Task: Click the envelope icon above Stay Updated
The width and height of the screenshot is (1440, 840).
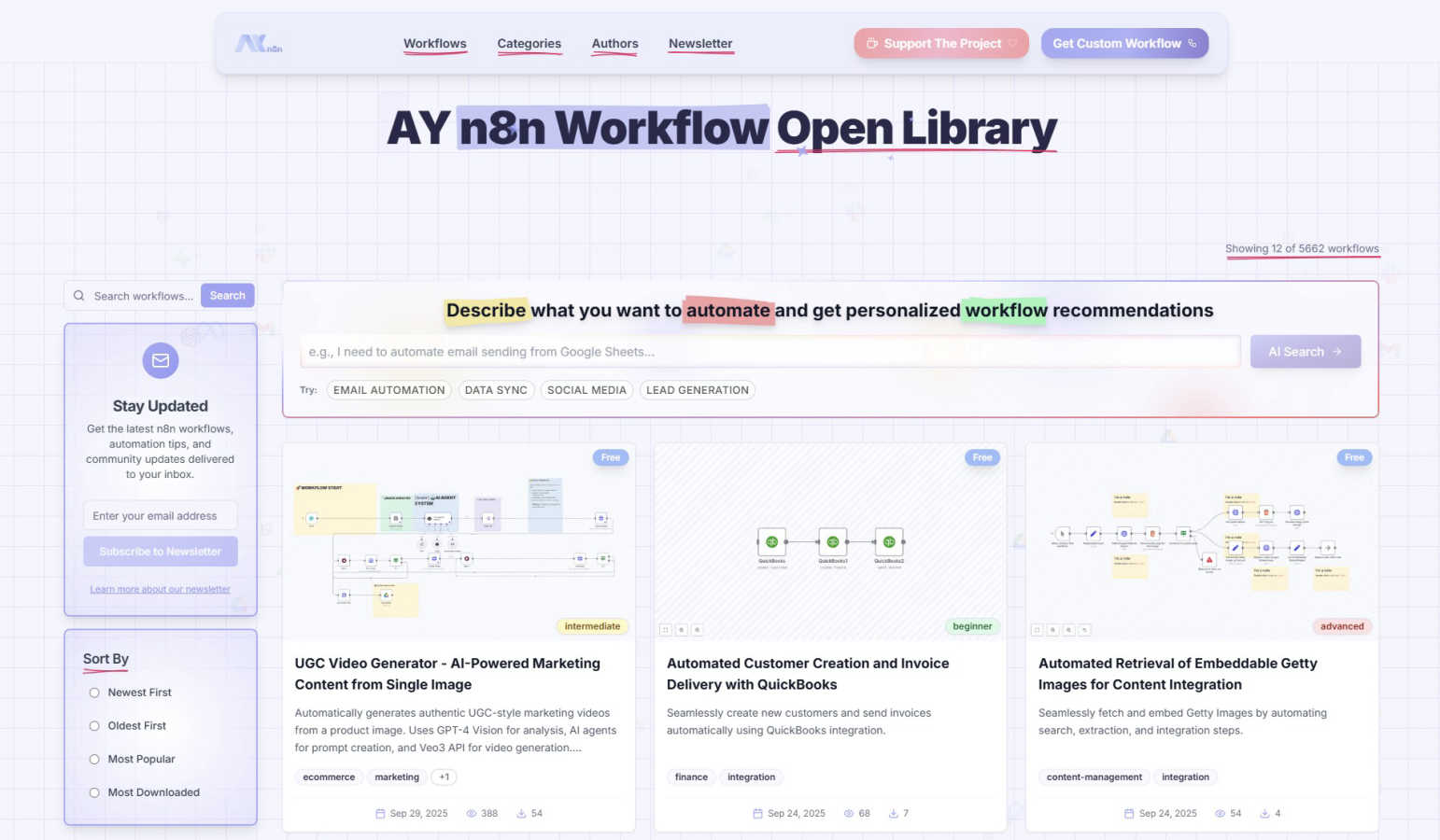Action: pyautogui.click(x=161, y=360)
